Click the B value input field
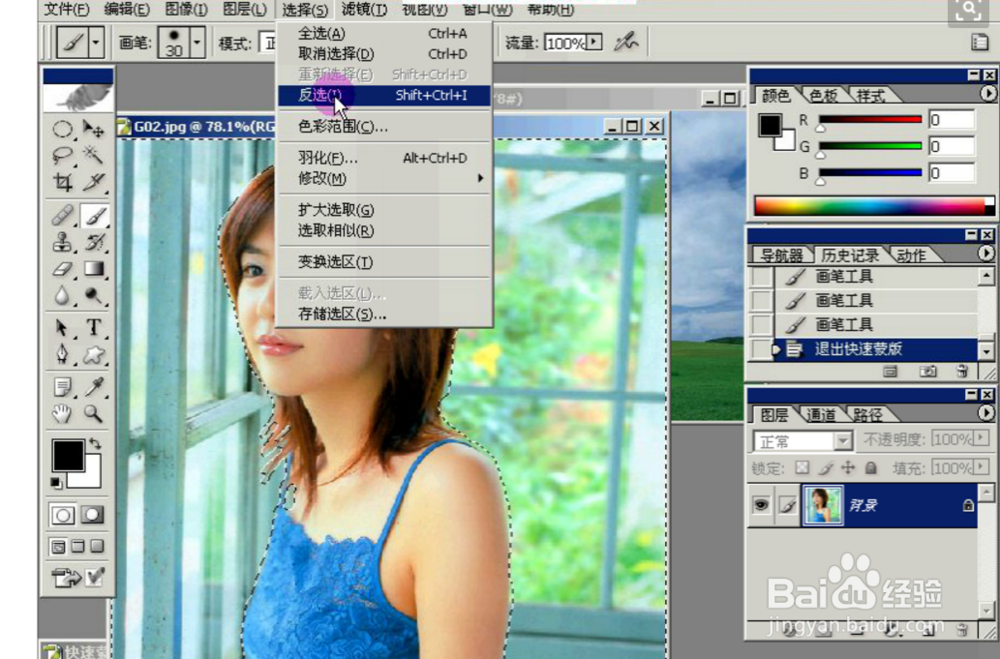The width and height of the screenshot is (1000, 659). [952, 173]
